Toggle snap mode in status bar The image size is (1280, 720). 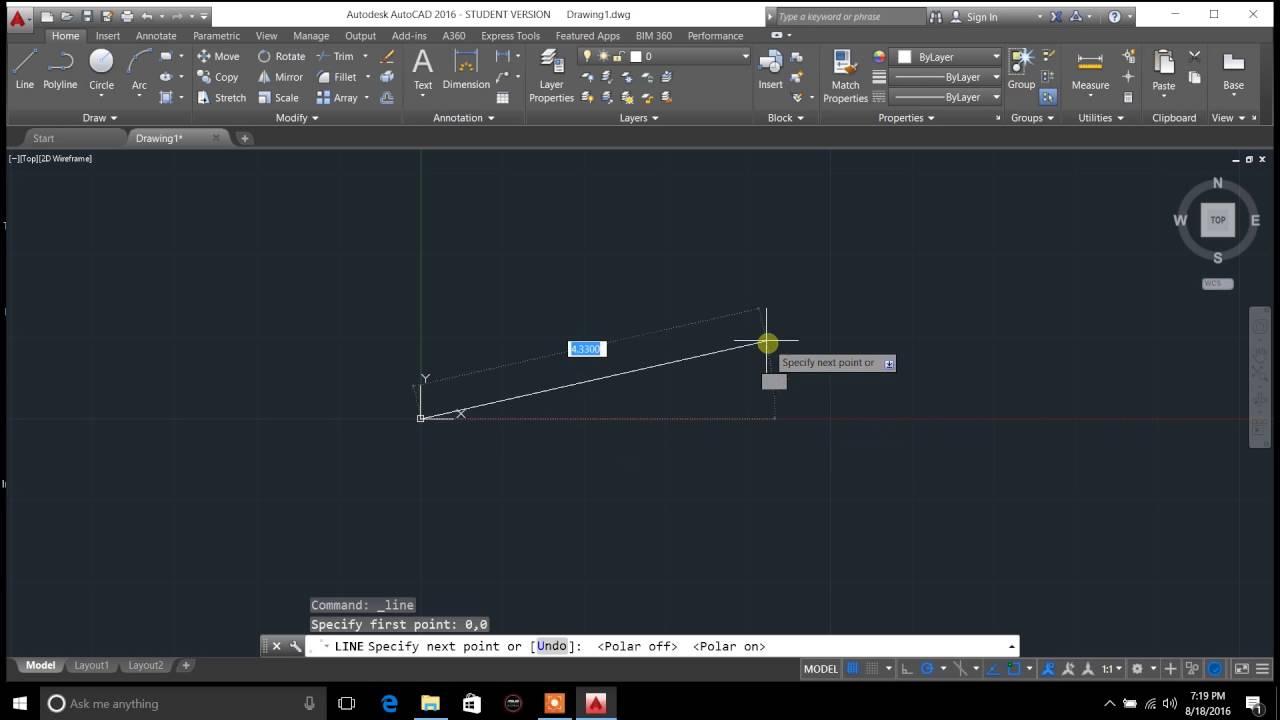872,669
